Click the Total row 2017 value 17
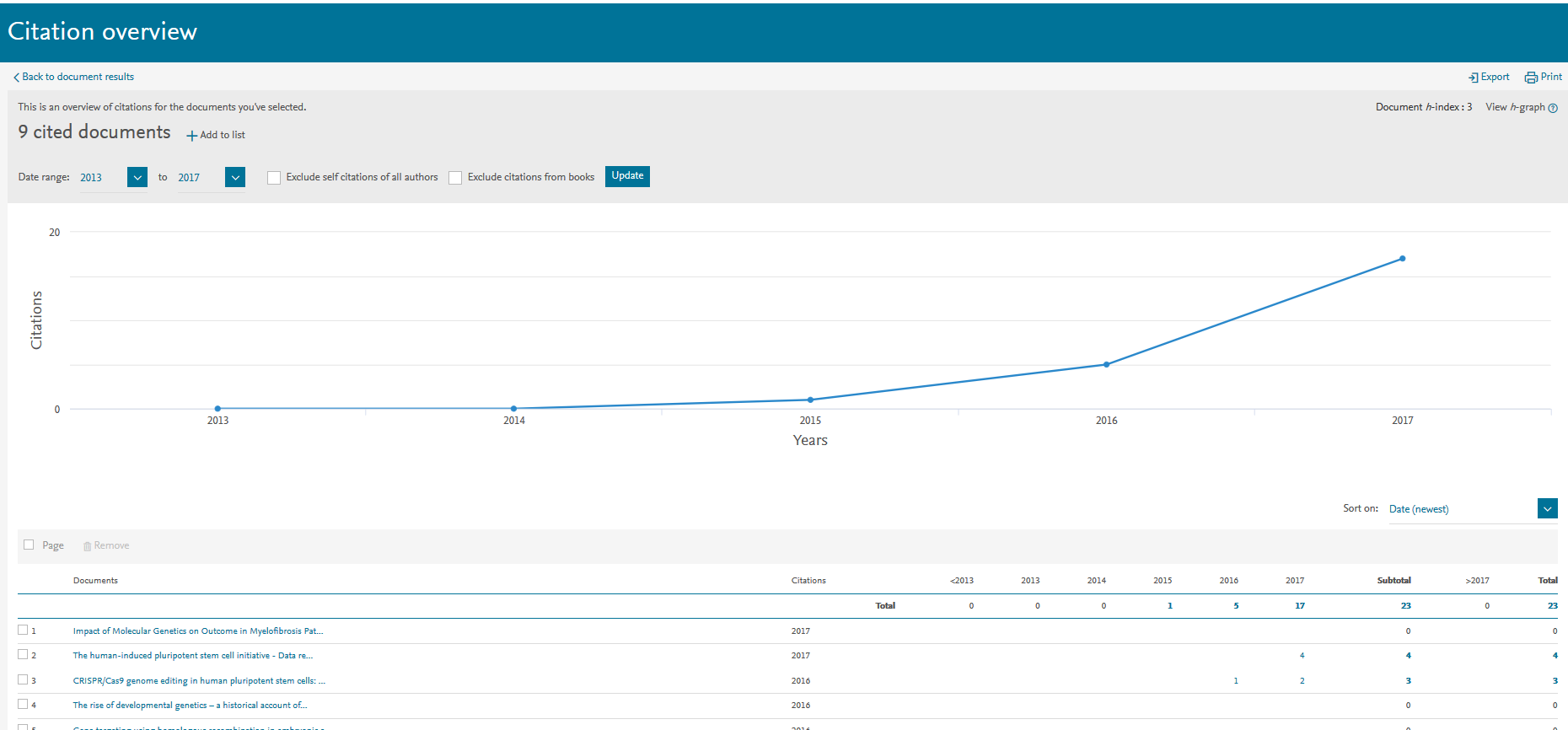The height and width of the screenshot is (730, 1568). click(1300, 605)
